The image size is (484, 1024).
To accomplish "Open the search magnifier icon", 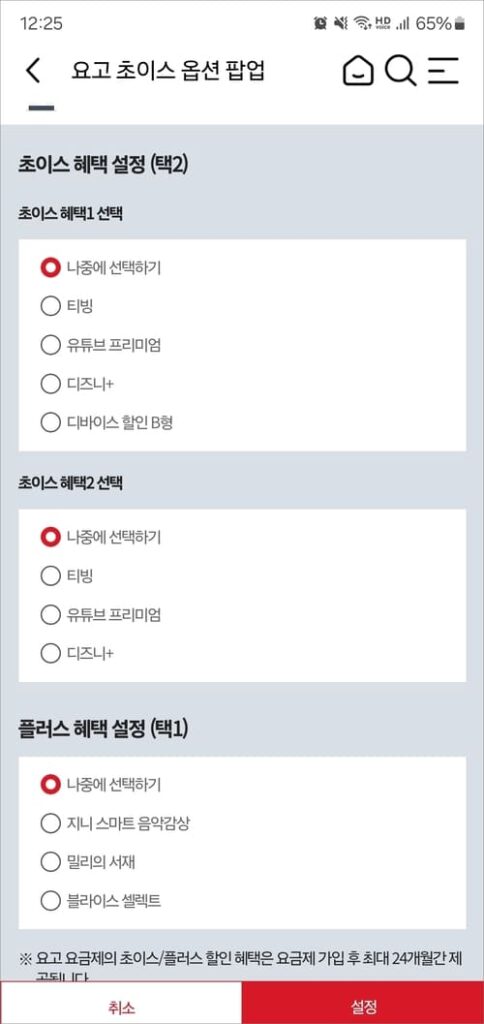I will pos(400,71).
